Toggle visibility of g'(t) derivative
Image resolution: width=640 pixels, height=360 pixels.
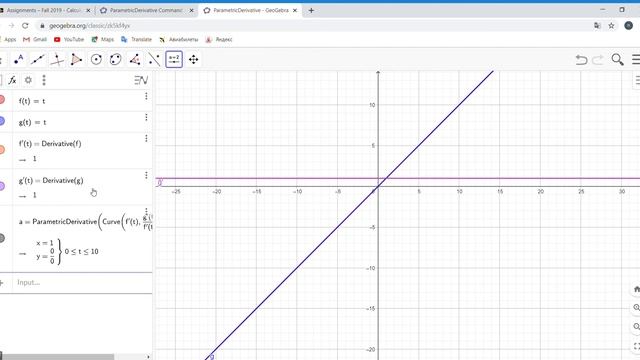(x=2, y=186)
